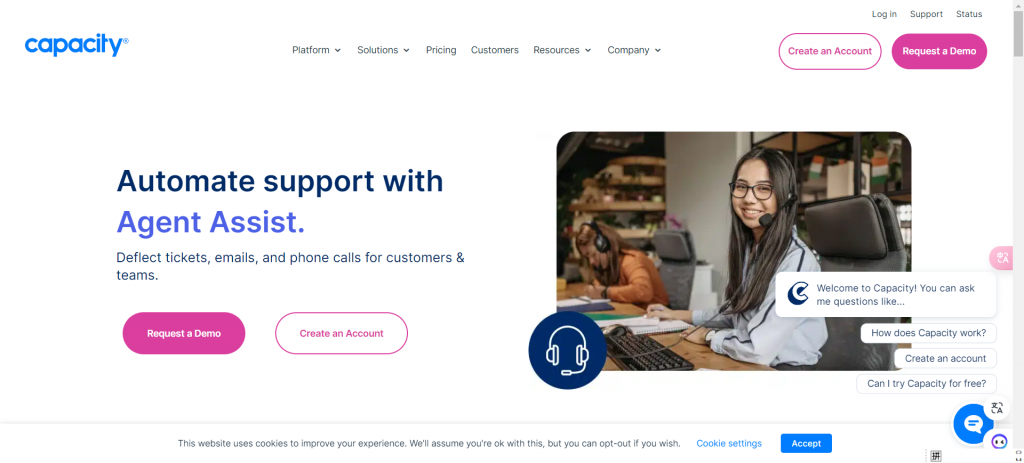The height and width of the screenshot is (463, 1024).
Task: Expand the Platform dropdown menu
Action: point(317,50)
